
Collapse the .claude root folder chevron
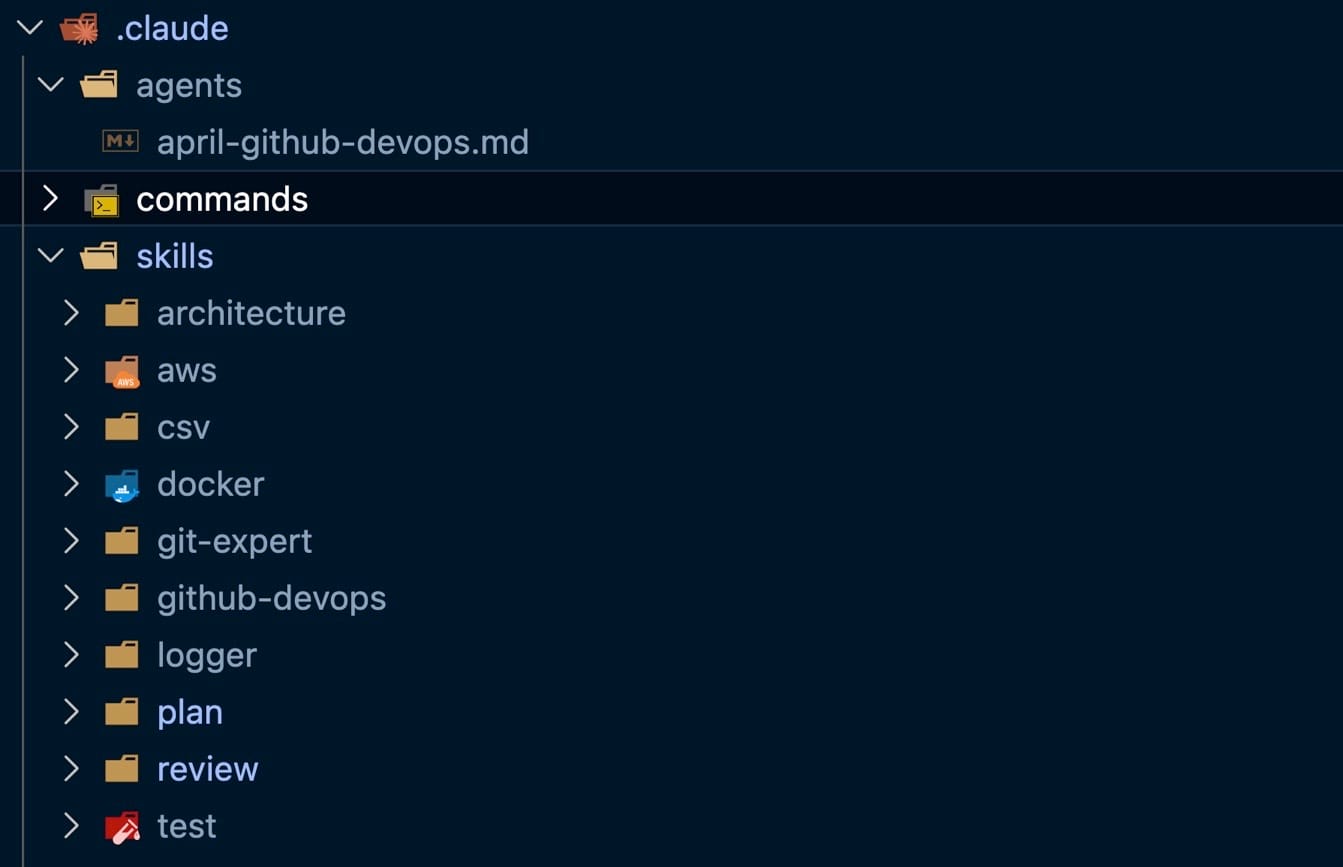pos(30,28)
